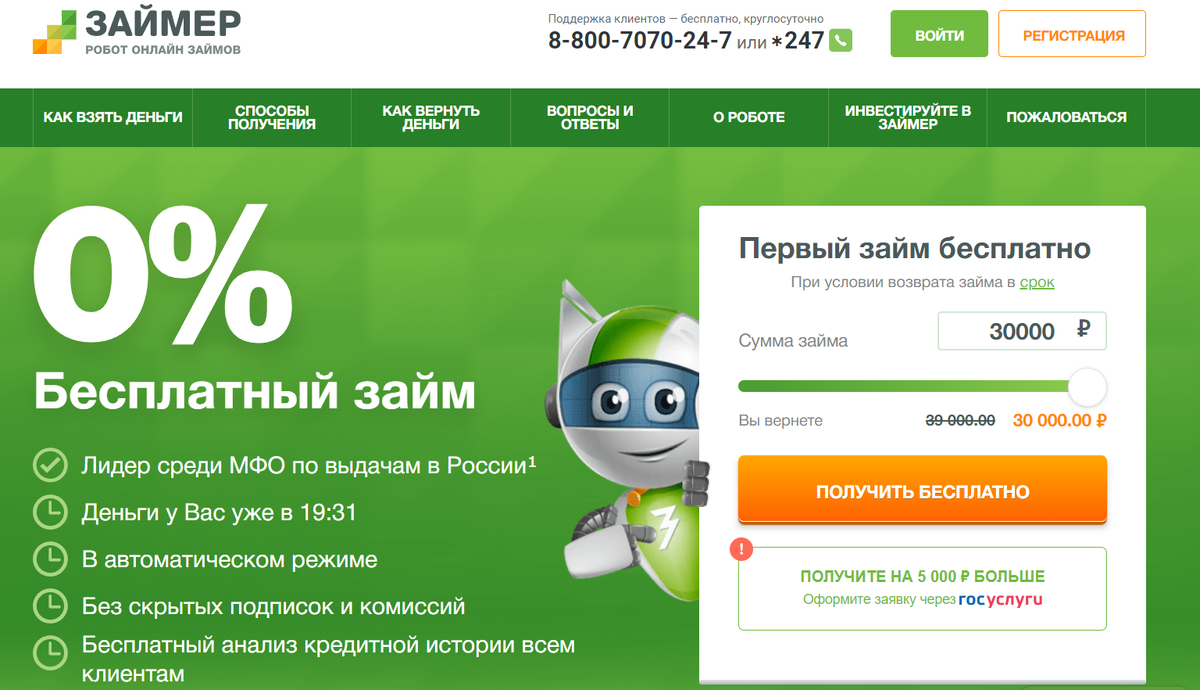The width and height of the screenshot is (1200, 690).
Task: Click the ruble sign in amount field
Action: click(1084, 330)
